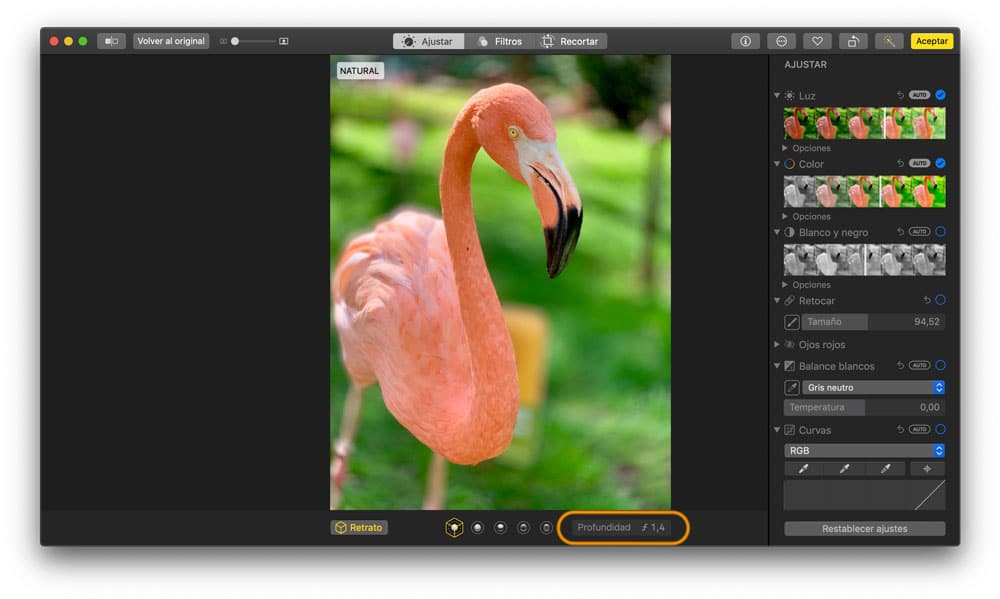The width and height of the screenshot is (1000, 599).
Task: Add a point to the curve
Action: click(x=927, y=469)
